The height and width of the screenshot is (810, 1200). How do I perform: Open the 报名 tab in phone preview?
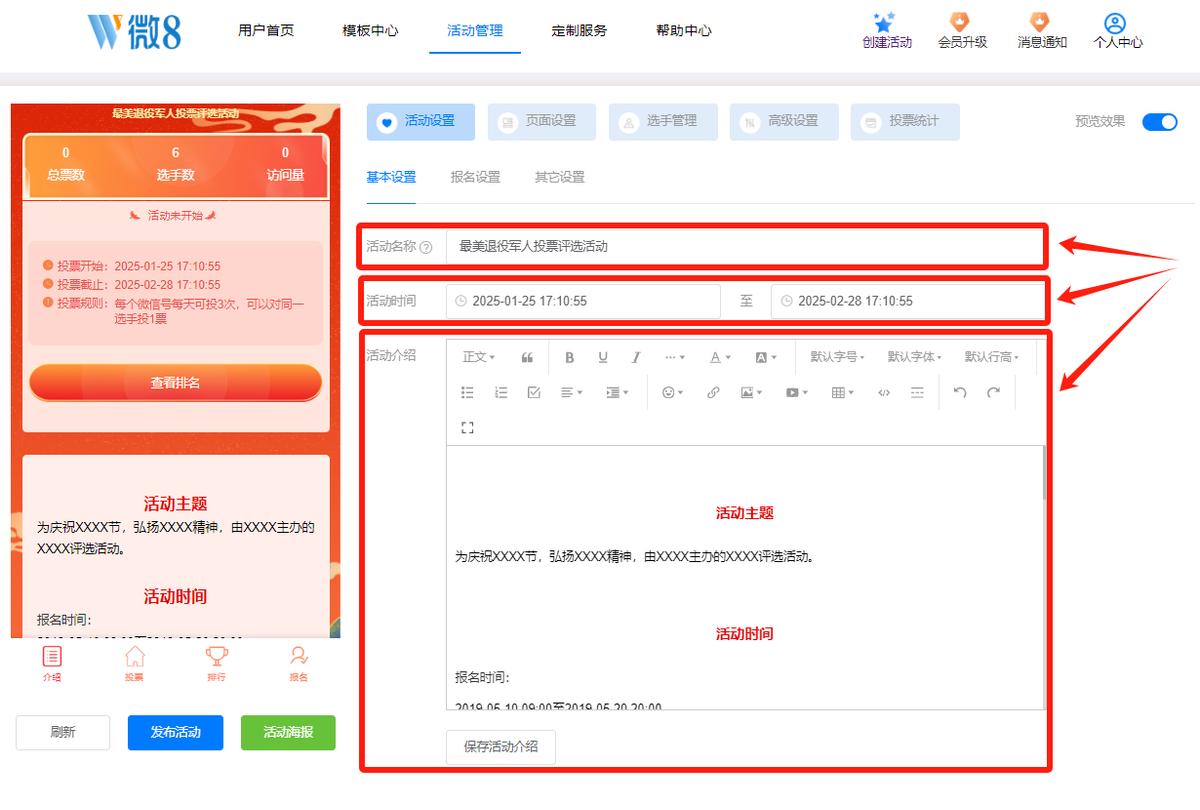(298, 663)
